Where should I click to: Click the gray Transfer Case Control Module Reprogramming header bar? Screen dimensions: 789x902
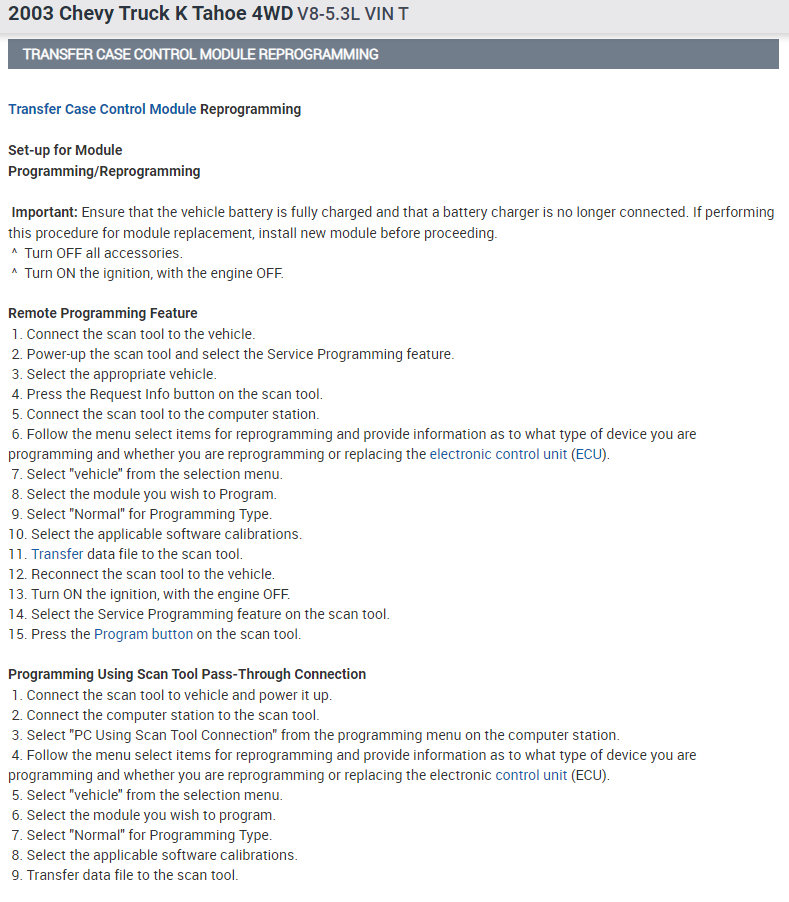pos(392,54)
